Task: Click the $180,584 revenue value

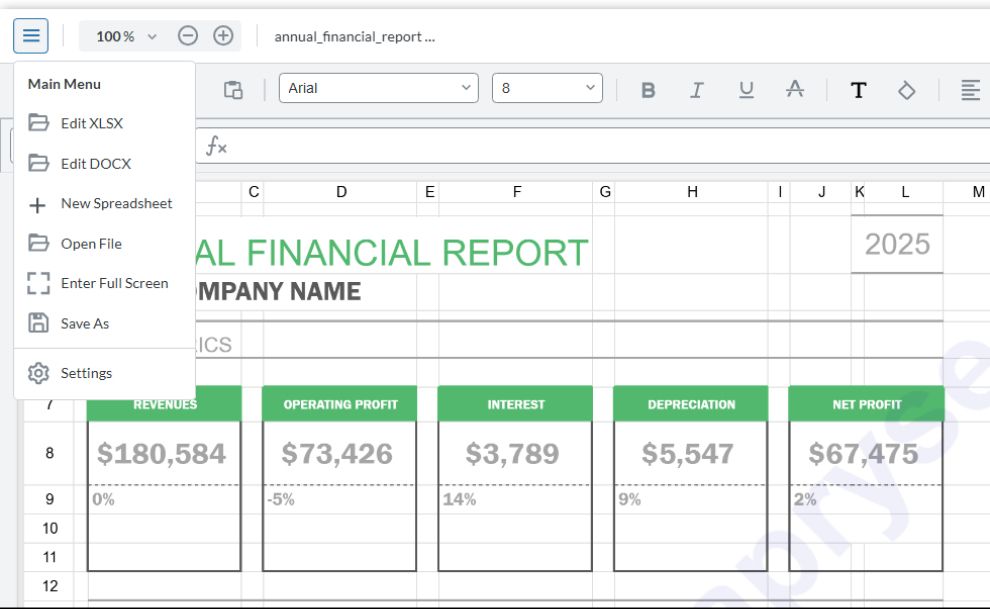Action: click(x=161, y=454)
